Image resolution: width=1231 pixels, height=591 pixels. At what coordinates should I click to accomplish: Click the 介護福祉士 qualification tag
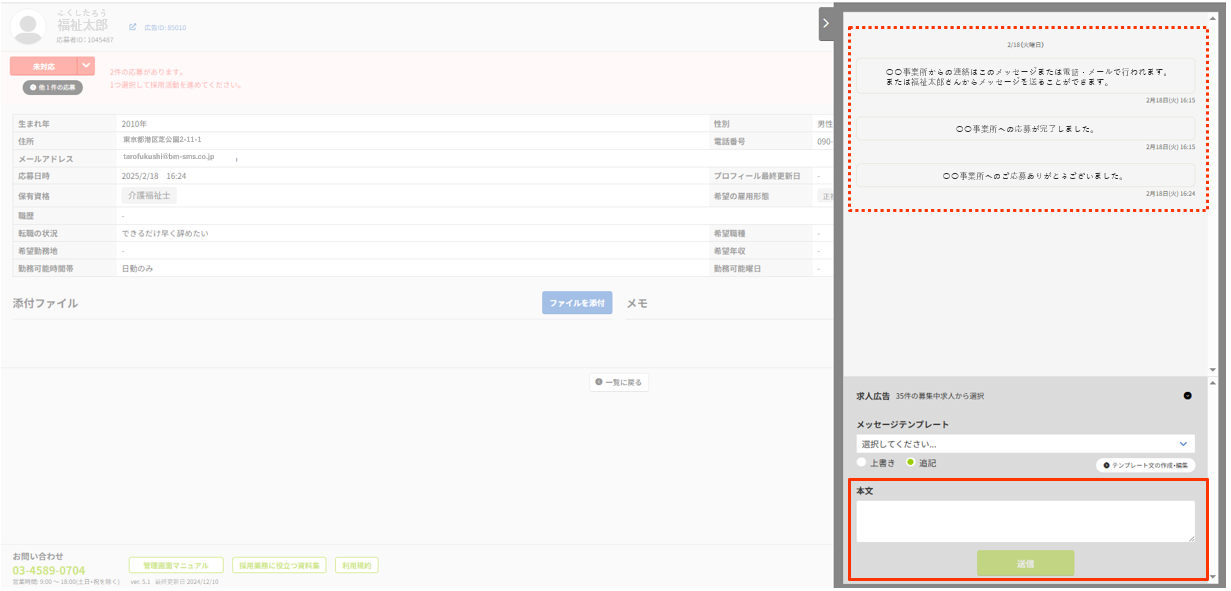149,196
